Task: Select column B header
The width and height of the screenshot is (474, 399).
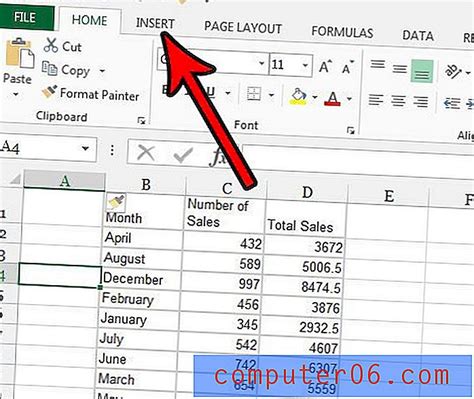Action: tap(146, 184)
